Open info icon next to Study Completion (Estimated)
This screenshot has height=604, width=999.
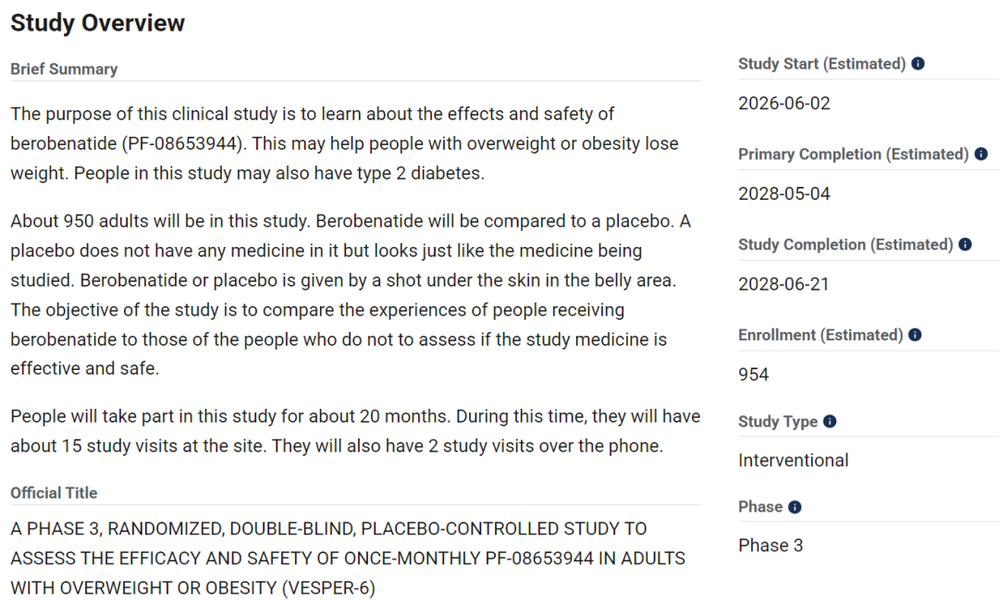click(x=965, y=245)
